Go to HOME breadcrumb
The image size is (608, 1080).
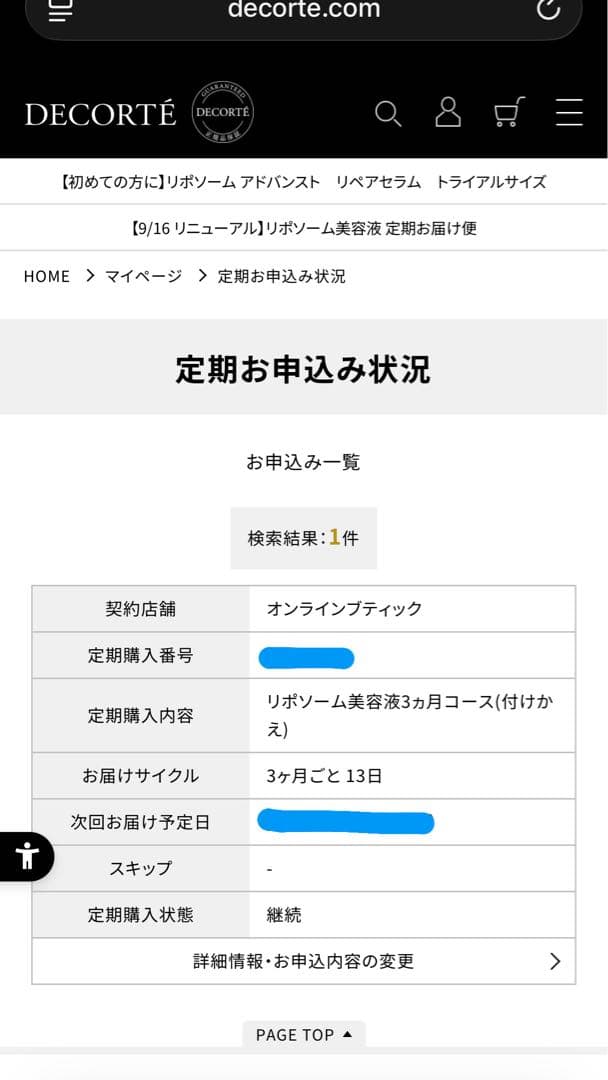pos(47,276)
